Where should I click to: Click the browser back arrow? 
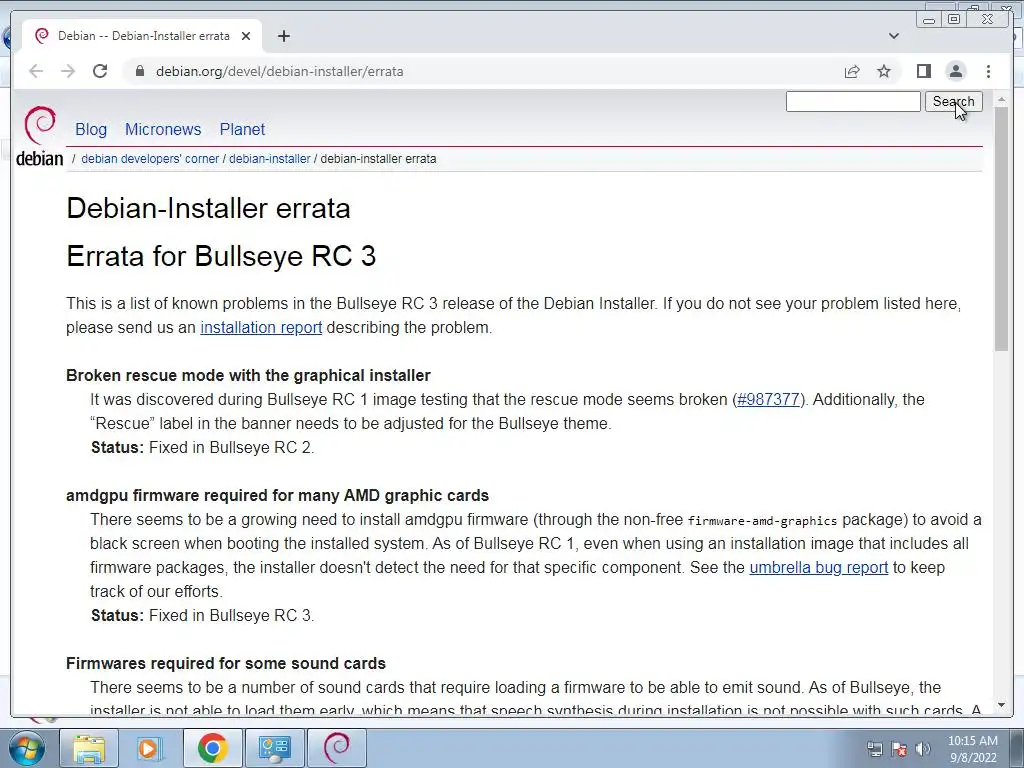click(36, 71)
